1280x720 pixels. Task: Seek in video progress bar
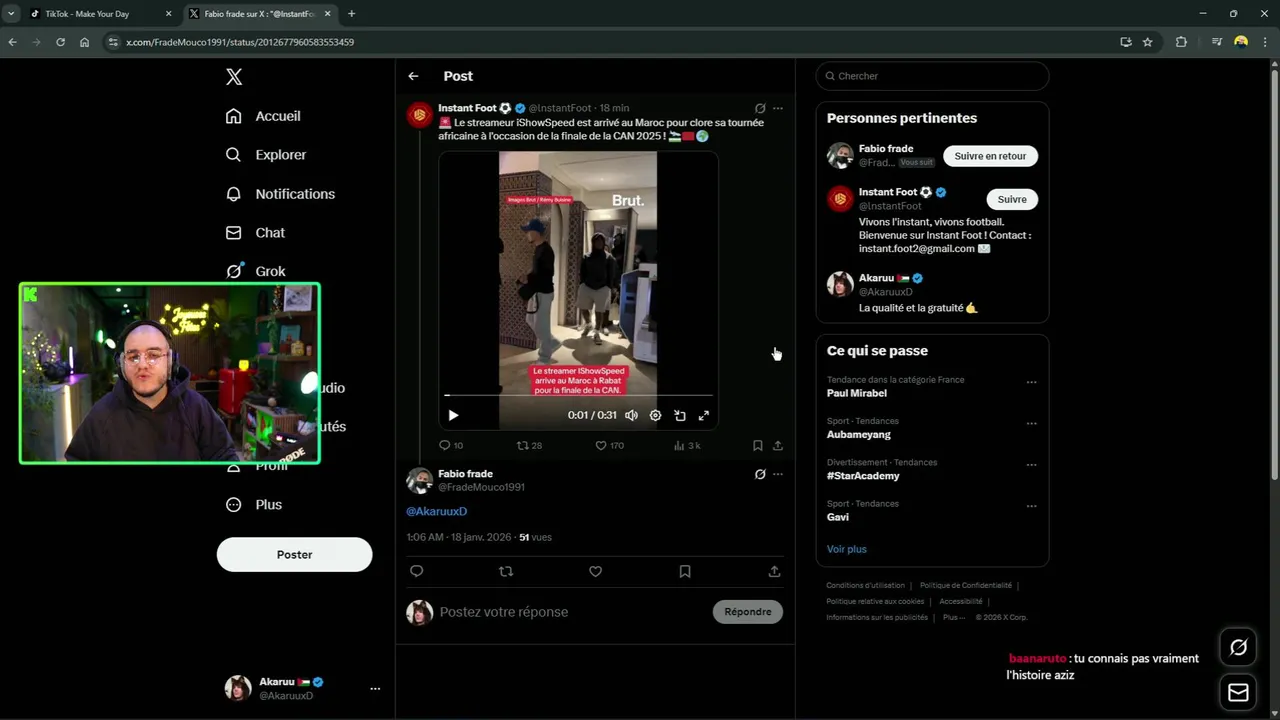tap(579, 396)
